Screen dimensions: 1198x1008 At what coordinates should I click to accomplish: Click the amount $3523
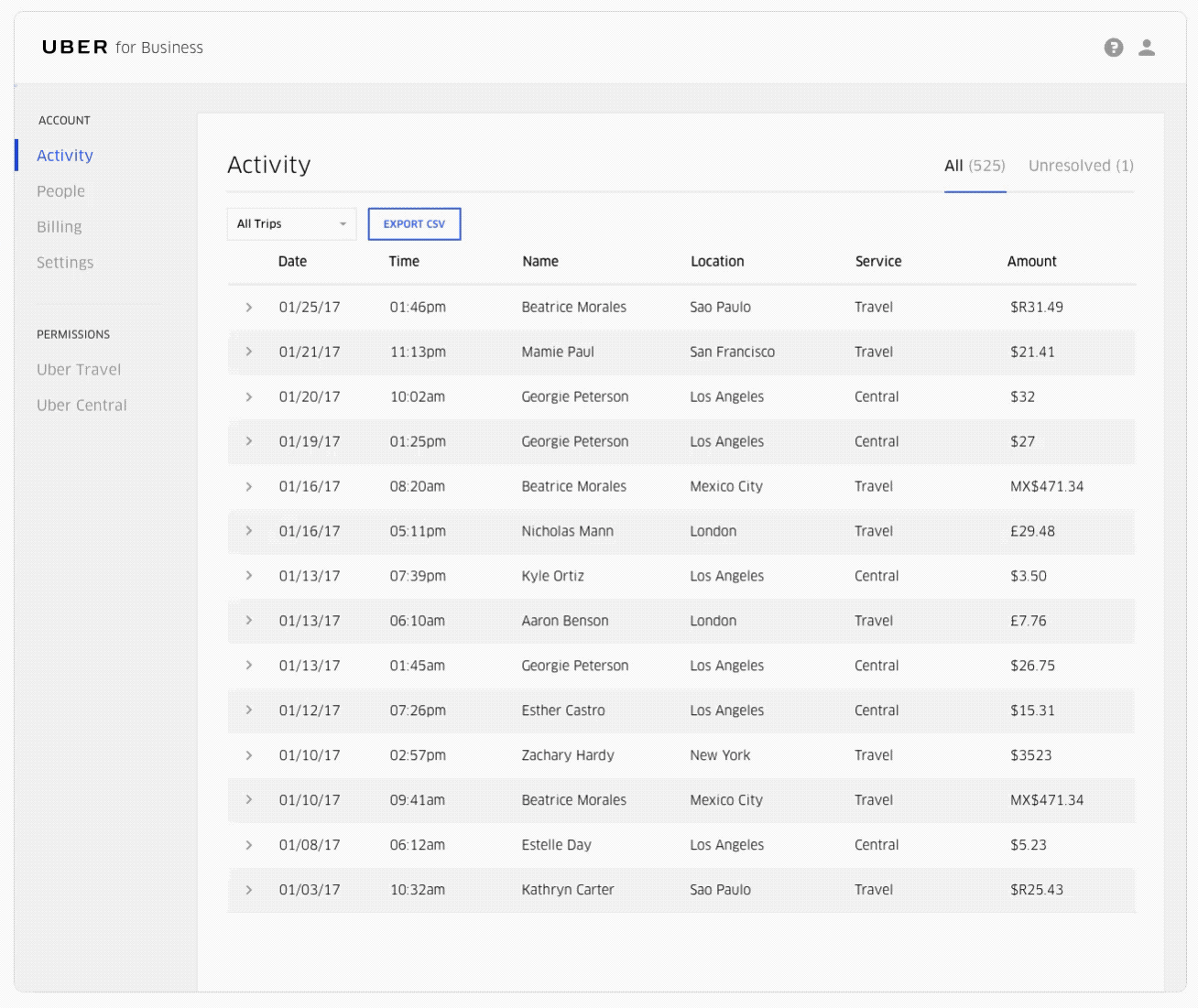[x=1031, y=756]
